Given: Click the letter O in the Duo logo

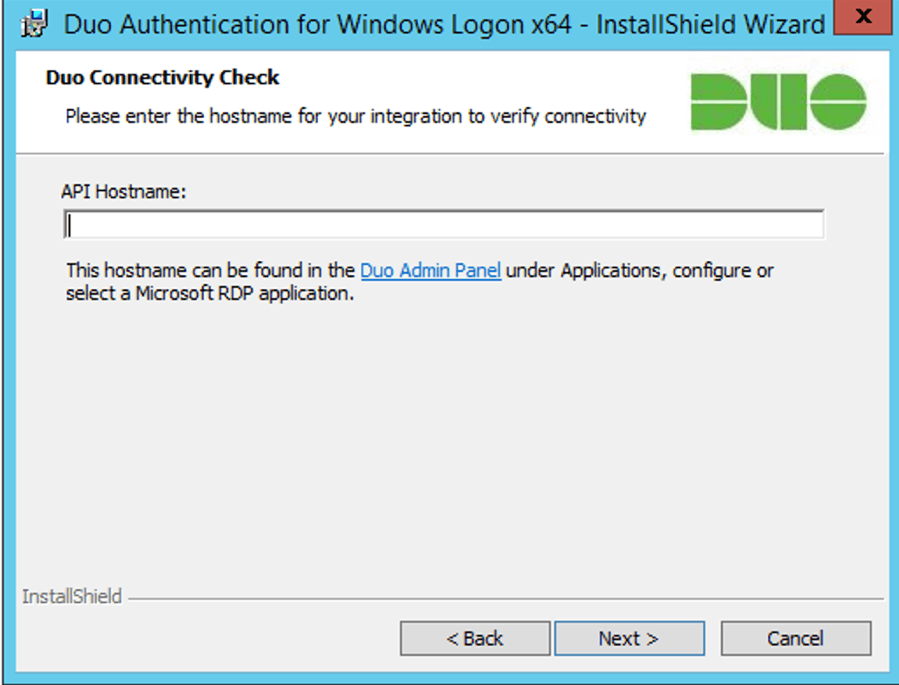Looking at the screenshot, I should click(x=838, y=101).
